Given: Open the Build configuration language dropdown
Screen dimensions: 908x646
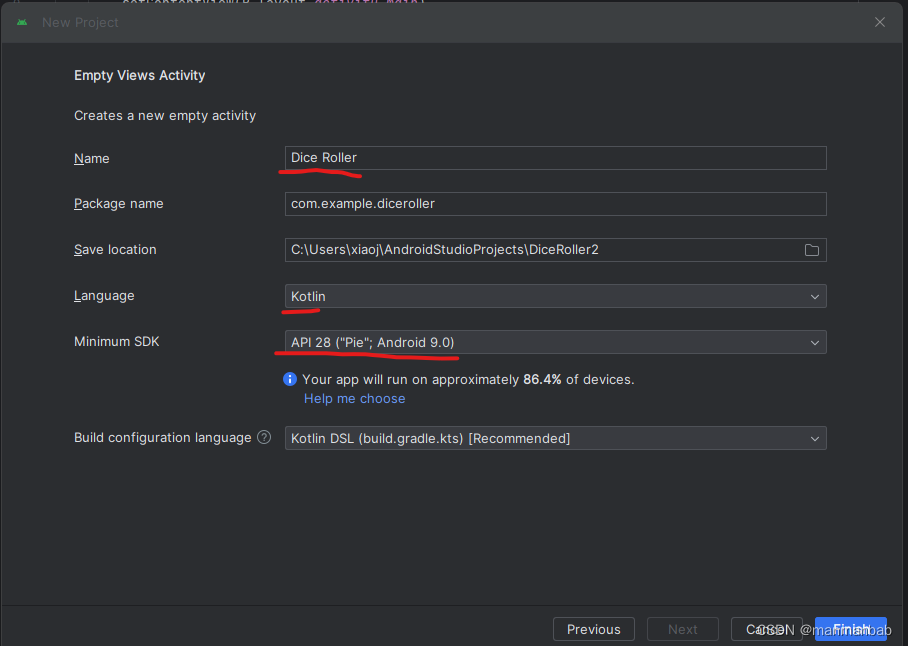Looking at the screenshot, I should [x=555, y=438].
